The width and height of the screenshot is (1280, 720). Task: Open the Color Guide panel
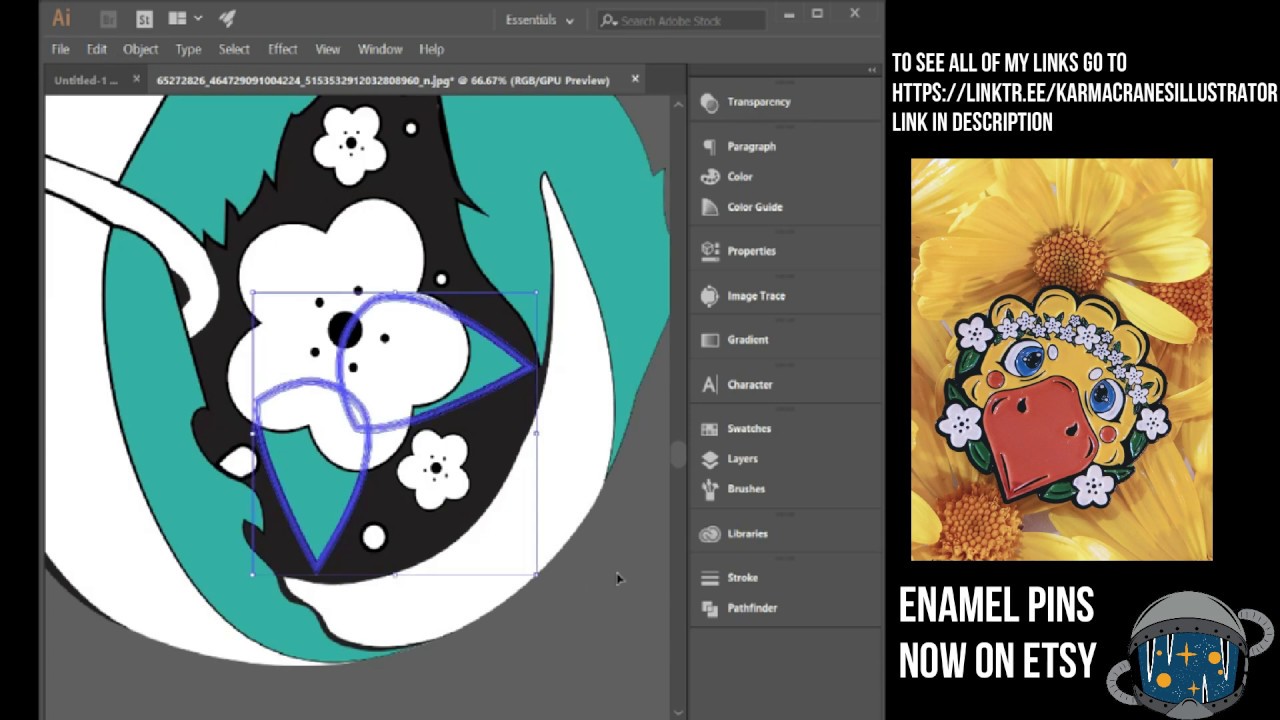[x=753, y=207]
